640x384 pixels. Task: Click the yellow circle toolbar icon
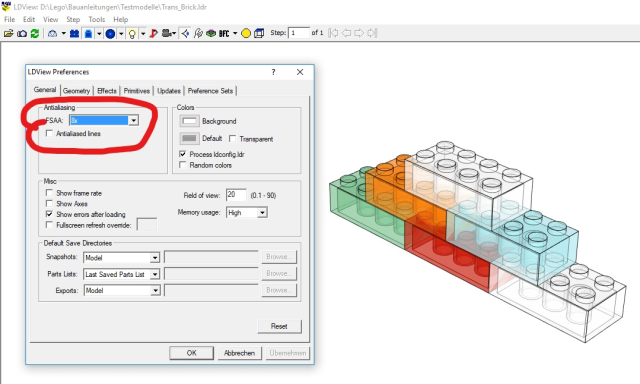(246, 33)
